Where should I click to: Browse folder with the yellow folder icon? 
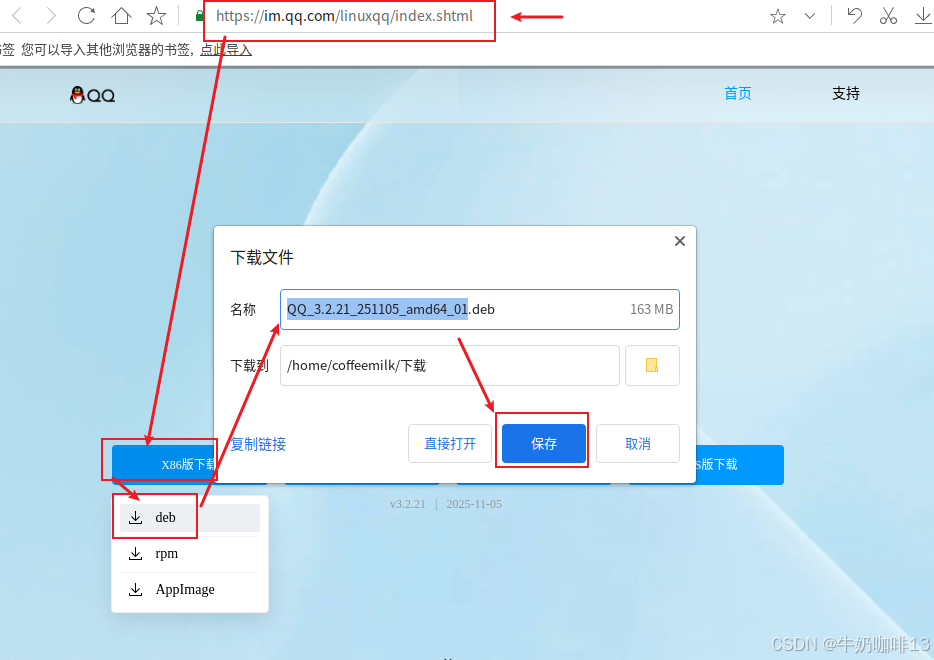652,365
